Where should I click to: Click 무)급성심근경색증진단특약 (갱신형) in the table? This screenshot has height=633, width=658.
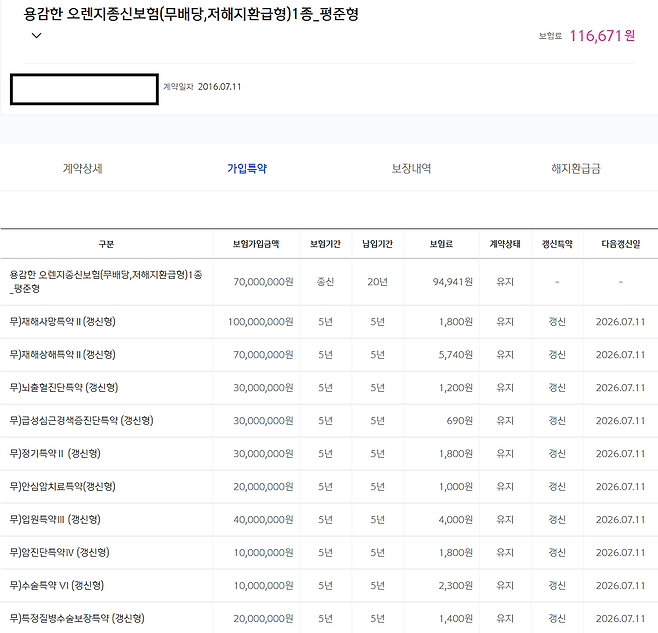tap(81, 421)
